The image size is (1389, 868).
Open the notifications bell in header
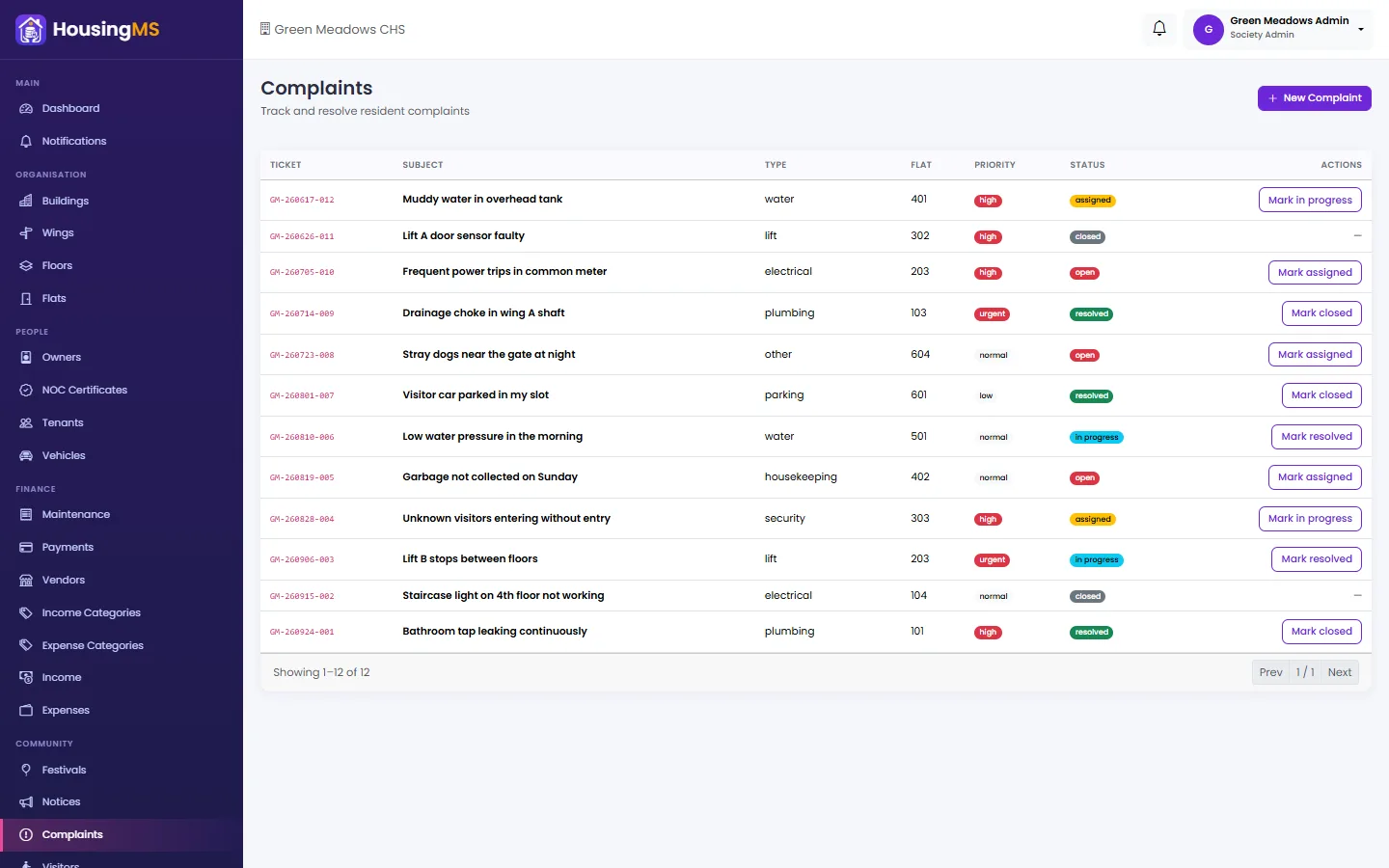click(x=1159, y=29)
